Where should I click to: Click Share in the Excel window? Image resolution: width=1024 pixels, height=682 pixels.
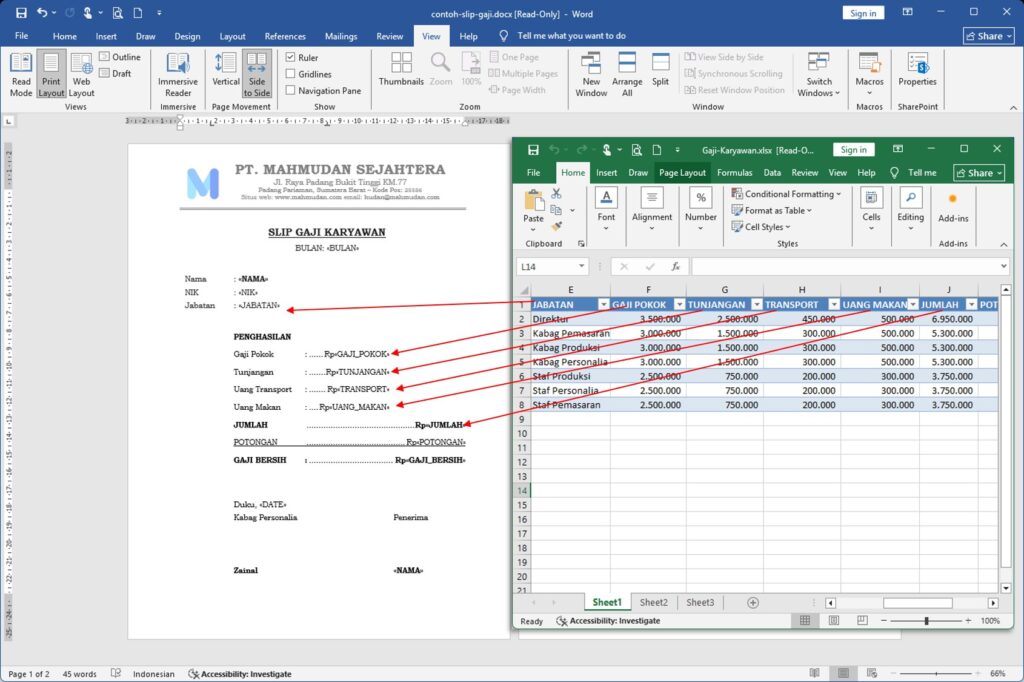click(x=977, y=171)
